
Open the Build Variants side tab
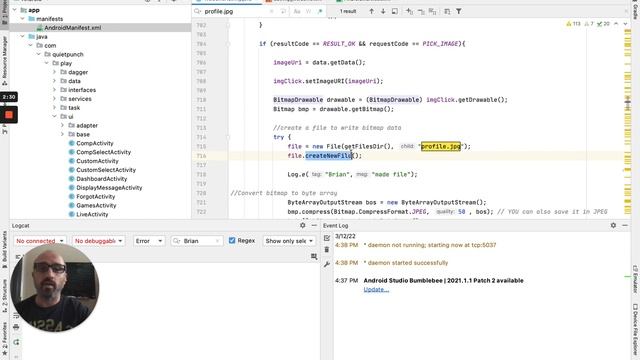[x=4, y=250]
